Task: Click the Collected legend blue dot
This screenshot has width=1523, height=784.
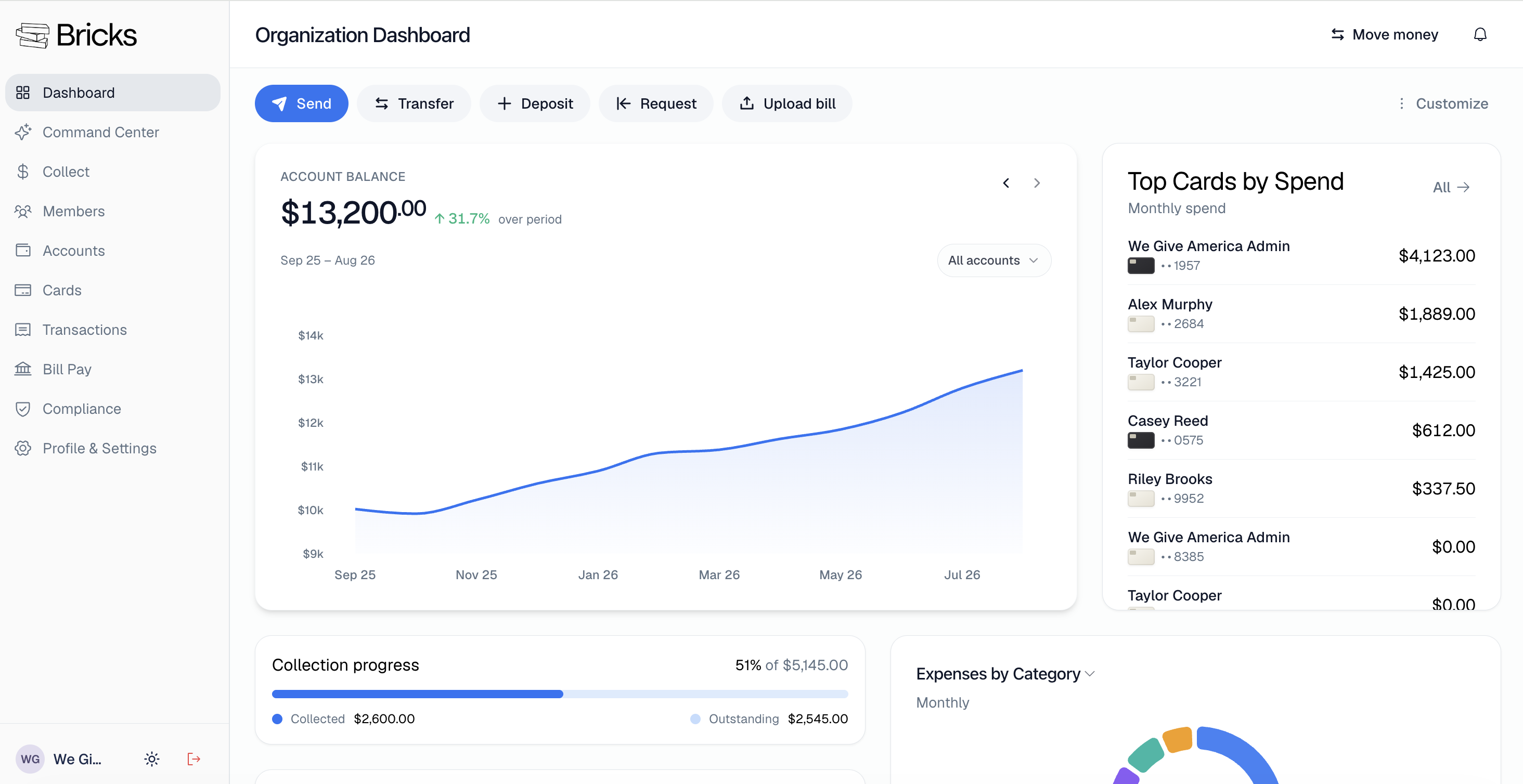Action: 277,719
